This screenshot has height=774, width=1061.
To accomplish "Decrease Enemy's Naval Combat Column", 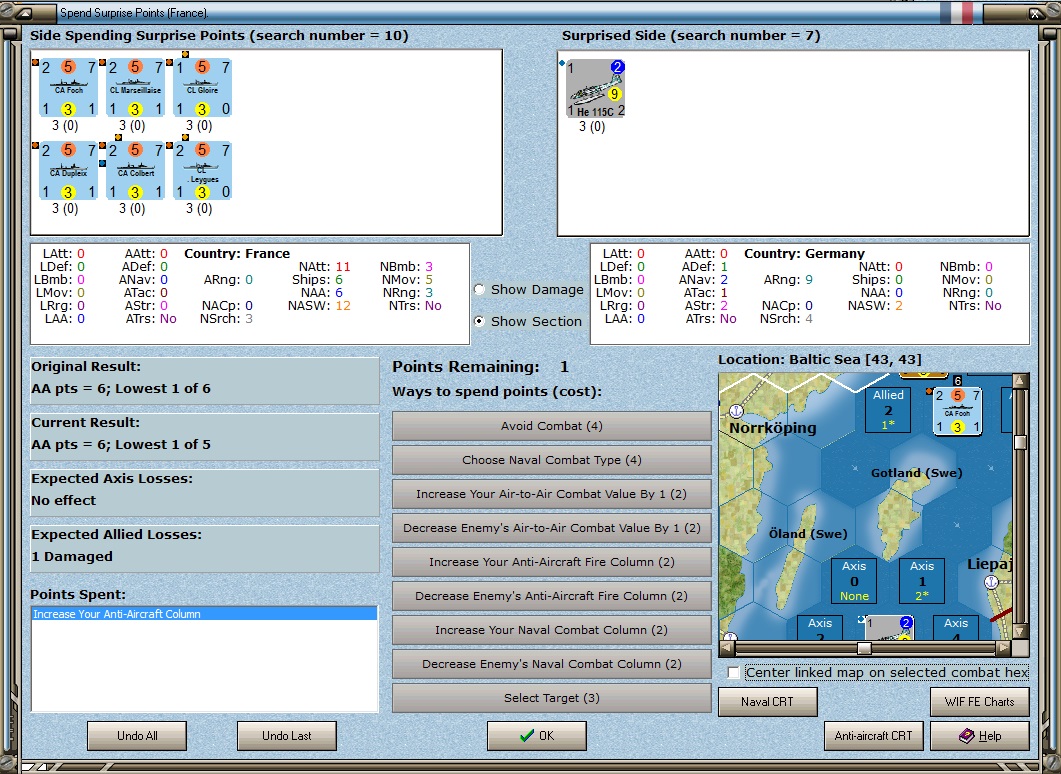I will point(551,664).
